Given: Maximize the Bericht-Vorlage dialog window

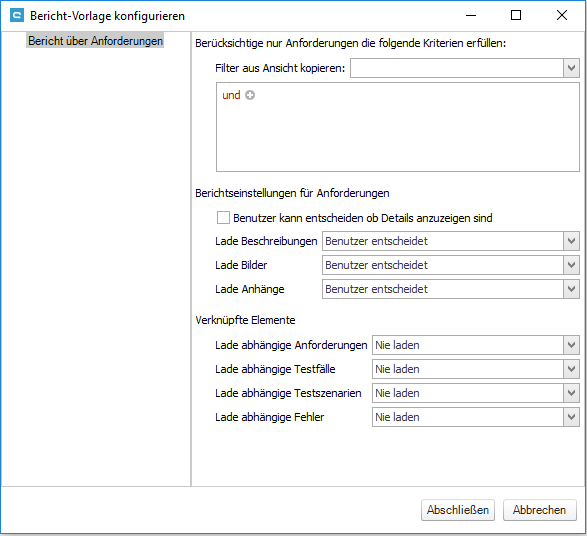Looking at the screenshot, I should pyautogui.click(x=516, y=15).
